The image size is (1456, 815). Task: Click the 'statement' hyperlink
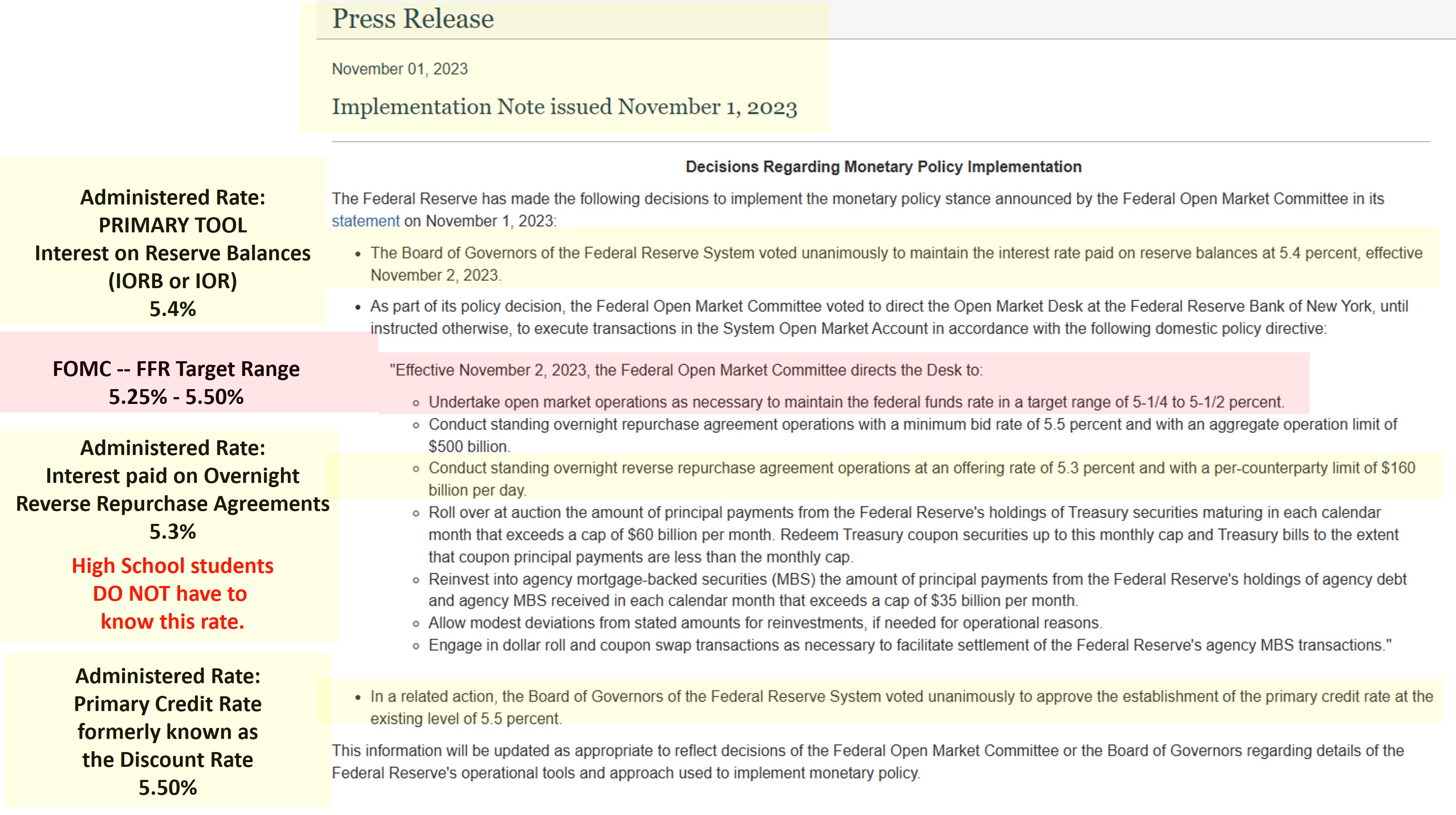365,221
